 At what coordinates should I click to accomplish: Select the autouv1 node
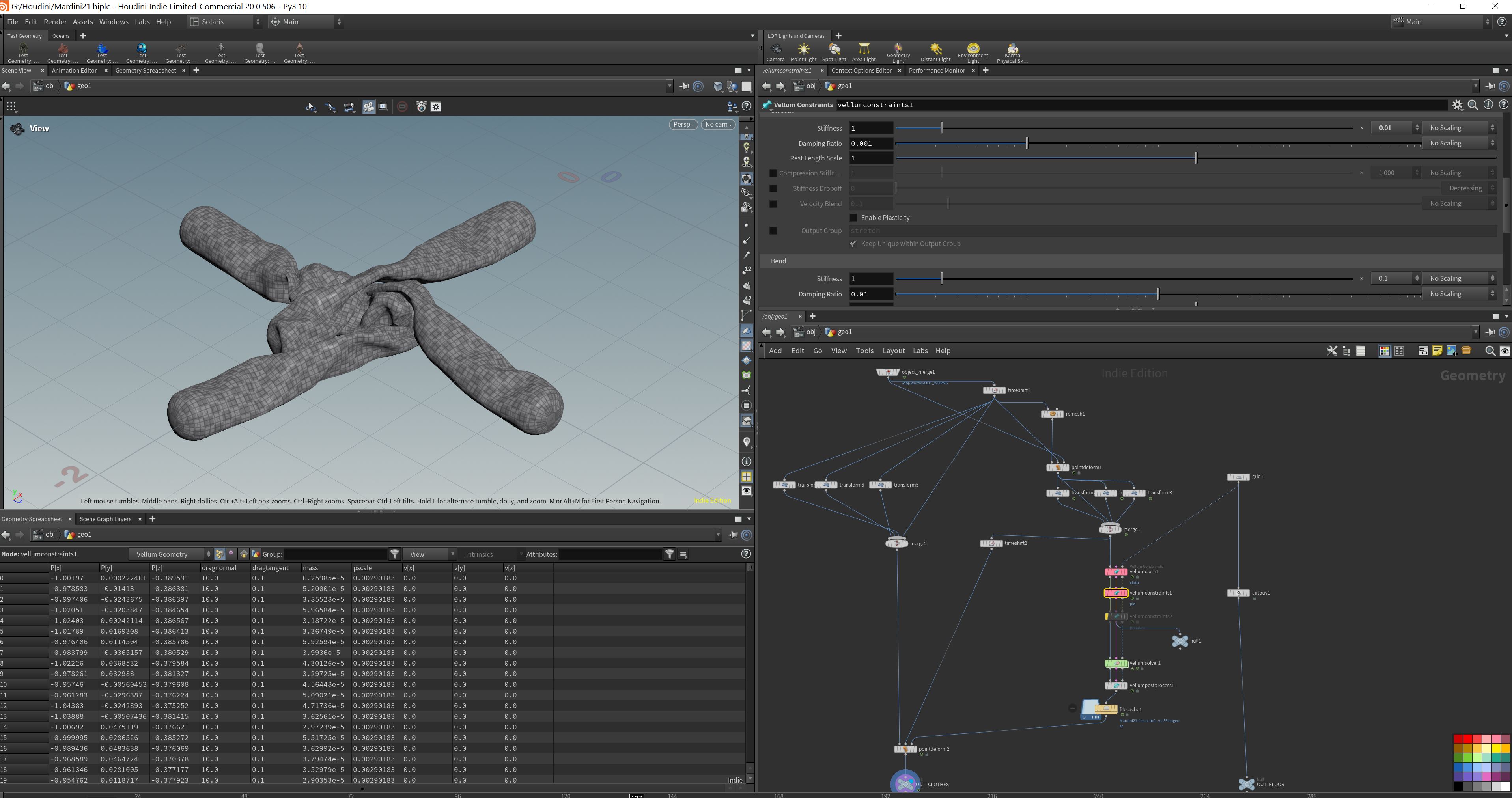pos(1238,593)
